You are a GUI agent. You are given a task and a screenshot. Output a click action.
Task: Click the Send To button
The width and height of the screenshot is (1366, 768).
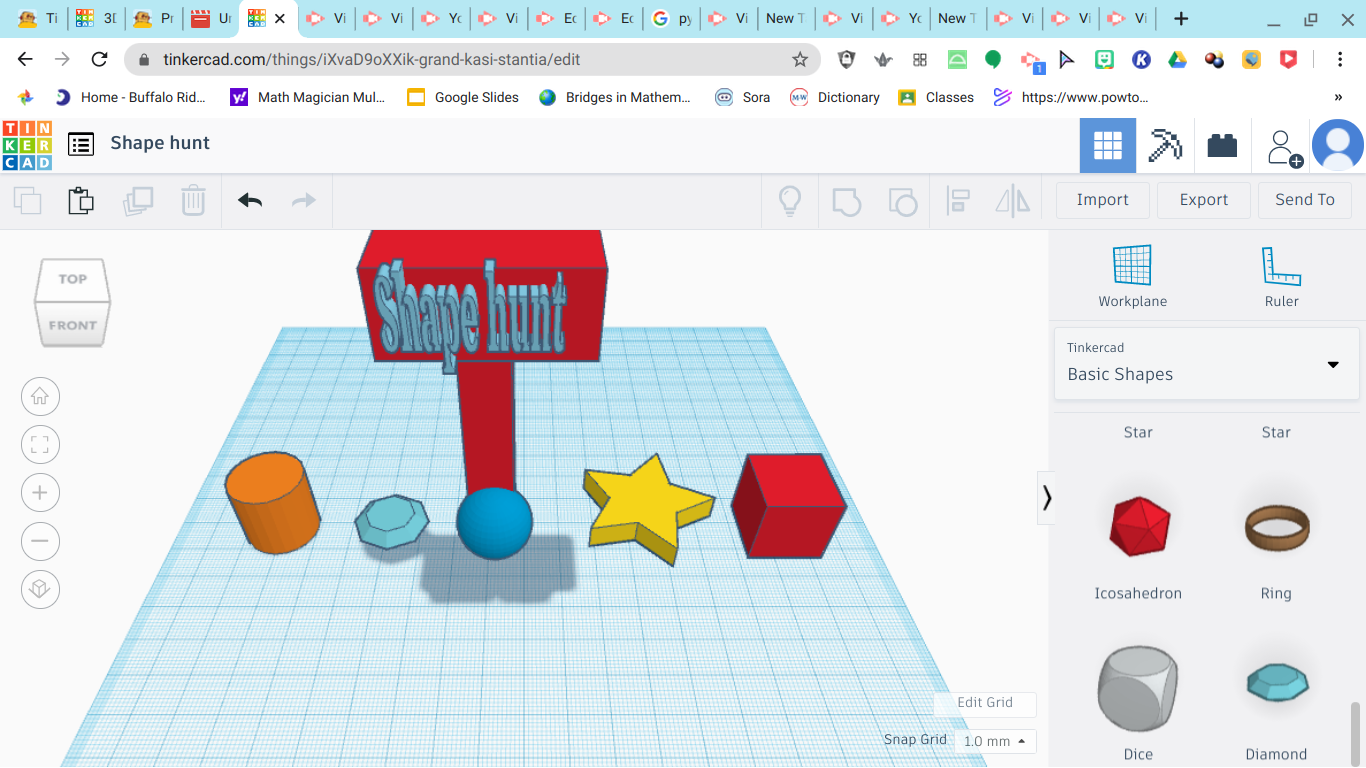1305,200
